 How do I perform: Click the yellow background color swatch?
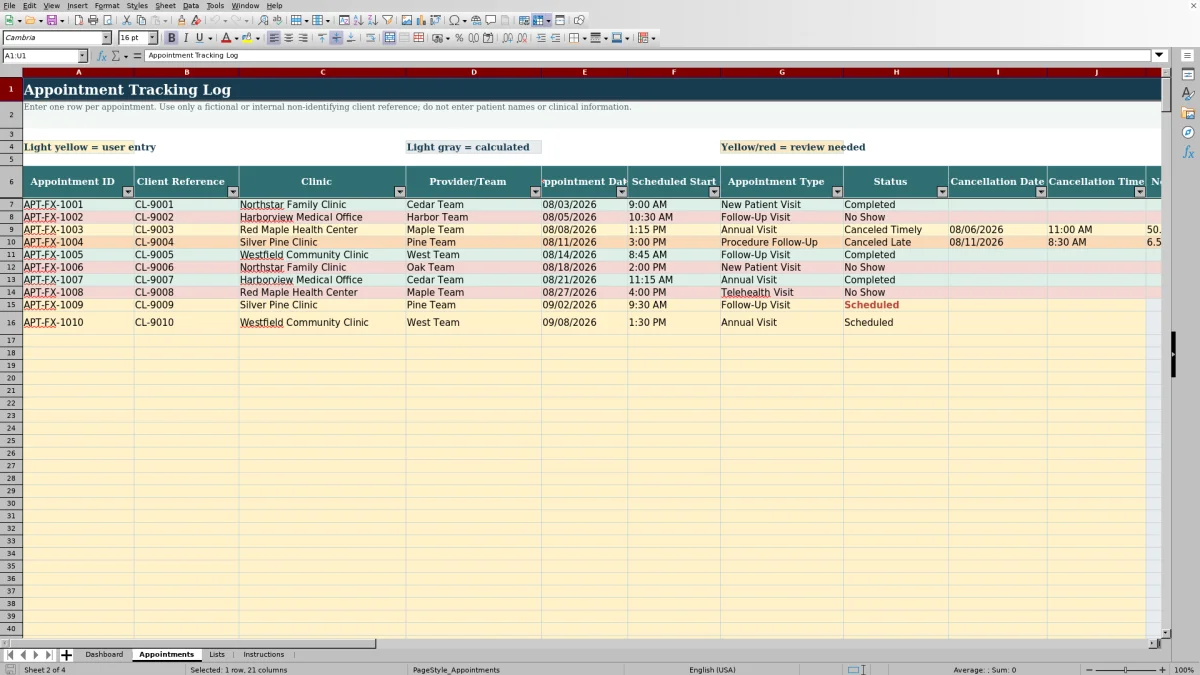pyautogui.click(x=245, y=38)
